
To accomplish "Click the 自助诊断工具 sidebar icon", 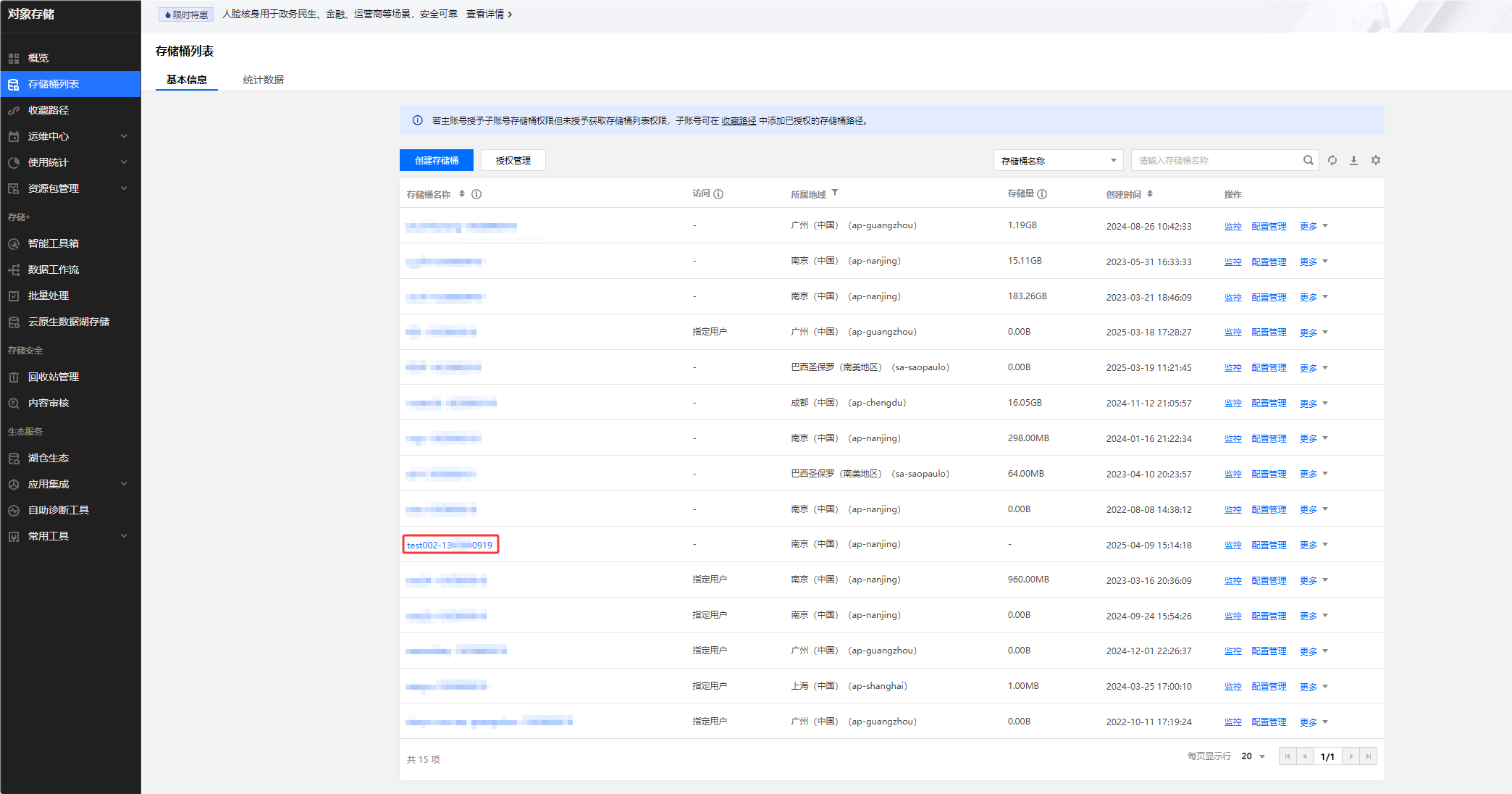I will (14, 510).
